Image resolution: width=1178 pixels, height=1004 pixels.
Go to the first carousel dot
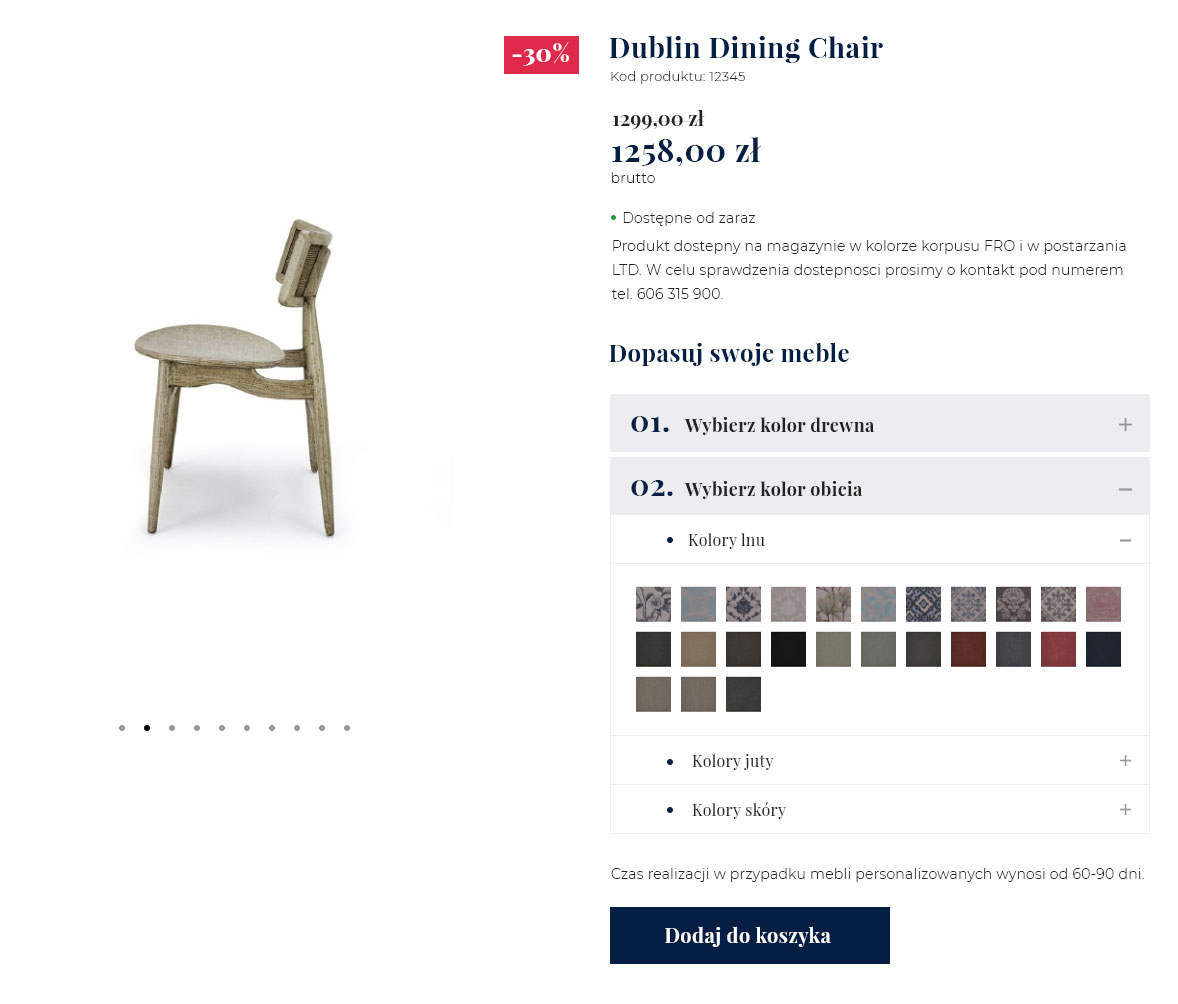pyautogui.click(x=122, y=728)
